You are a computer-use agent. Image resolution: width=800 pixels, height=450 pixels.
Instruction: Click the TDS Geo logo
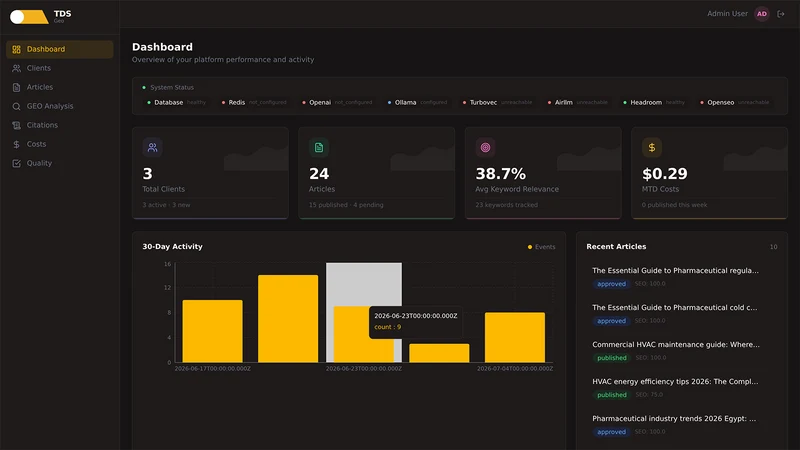(41, 16)
